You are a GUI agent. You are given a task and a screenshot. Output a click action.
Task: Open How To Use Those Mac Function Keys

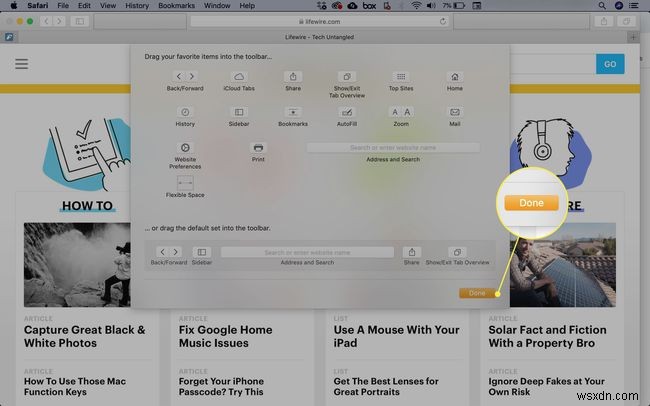(75, 387)
